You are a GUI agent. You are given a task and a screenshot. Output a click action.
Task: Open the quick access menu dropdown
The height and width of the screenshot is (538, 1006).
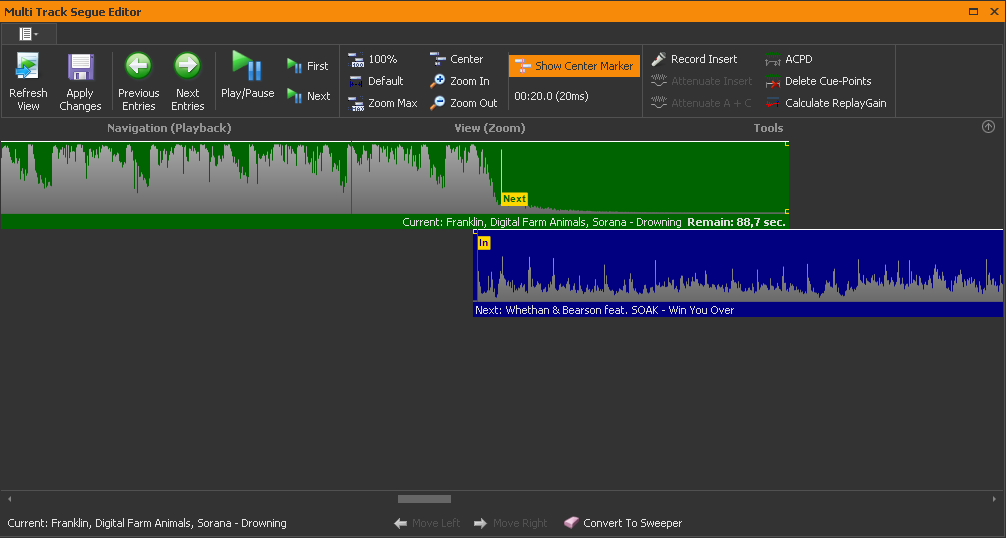tap(28, 34)
